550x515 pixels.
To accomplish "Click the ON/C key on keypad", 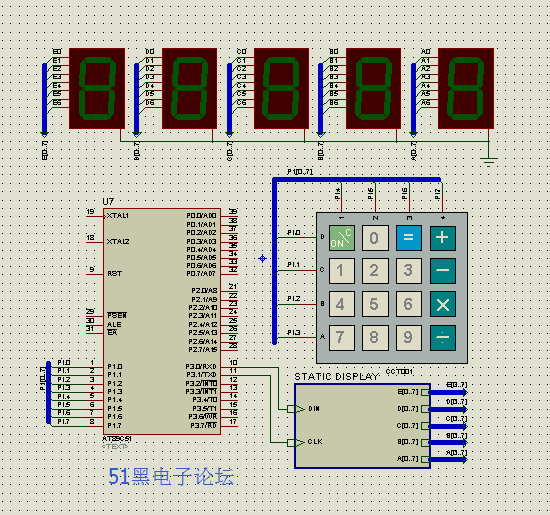I will 342,238.
